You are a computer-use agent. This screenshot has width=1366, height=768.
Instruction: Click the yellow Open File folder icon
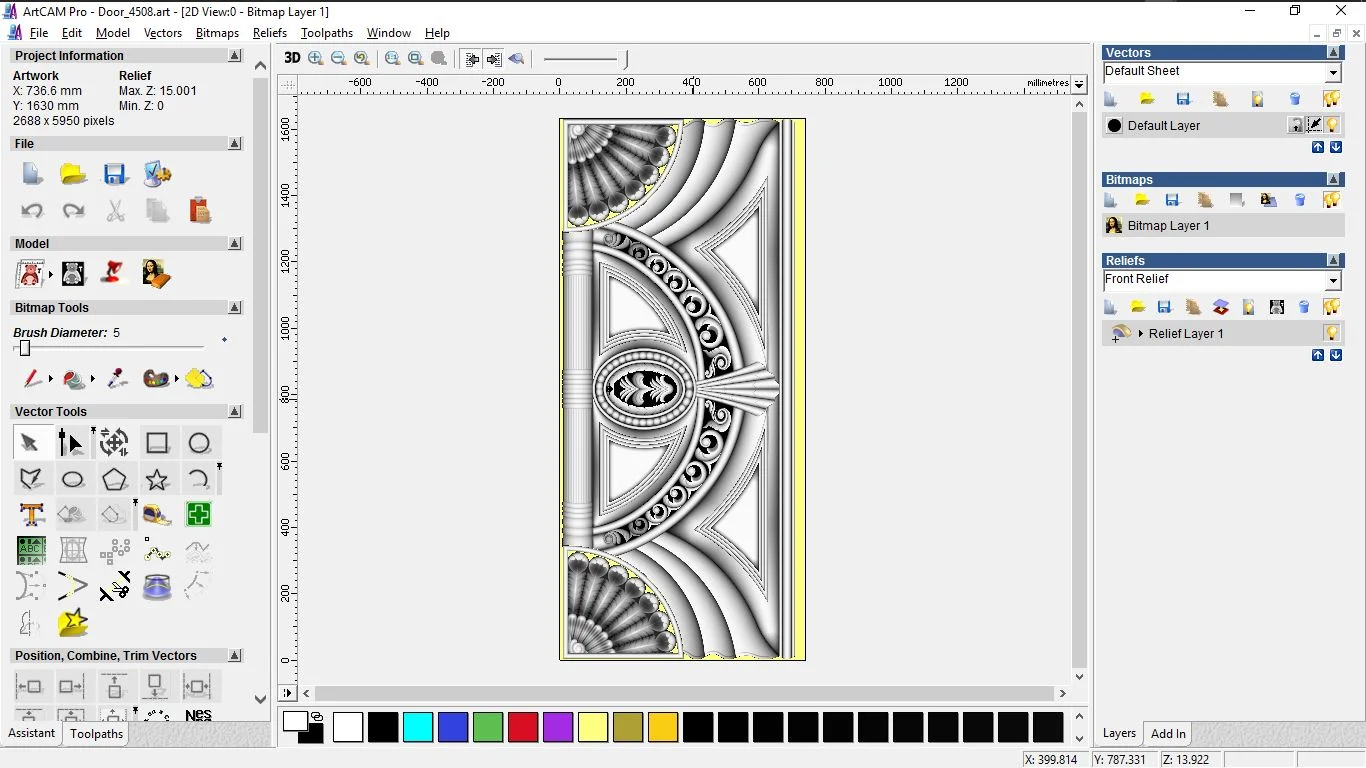coord(73,174)
